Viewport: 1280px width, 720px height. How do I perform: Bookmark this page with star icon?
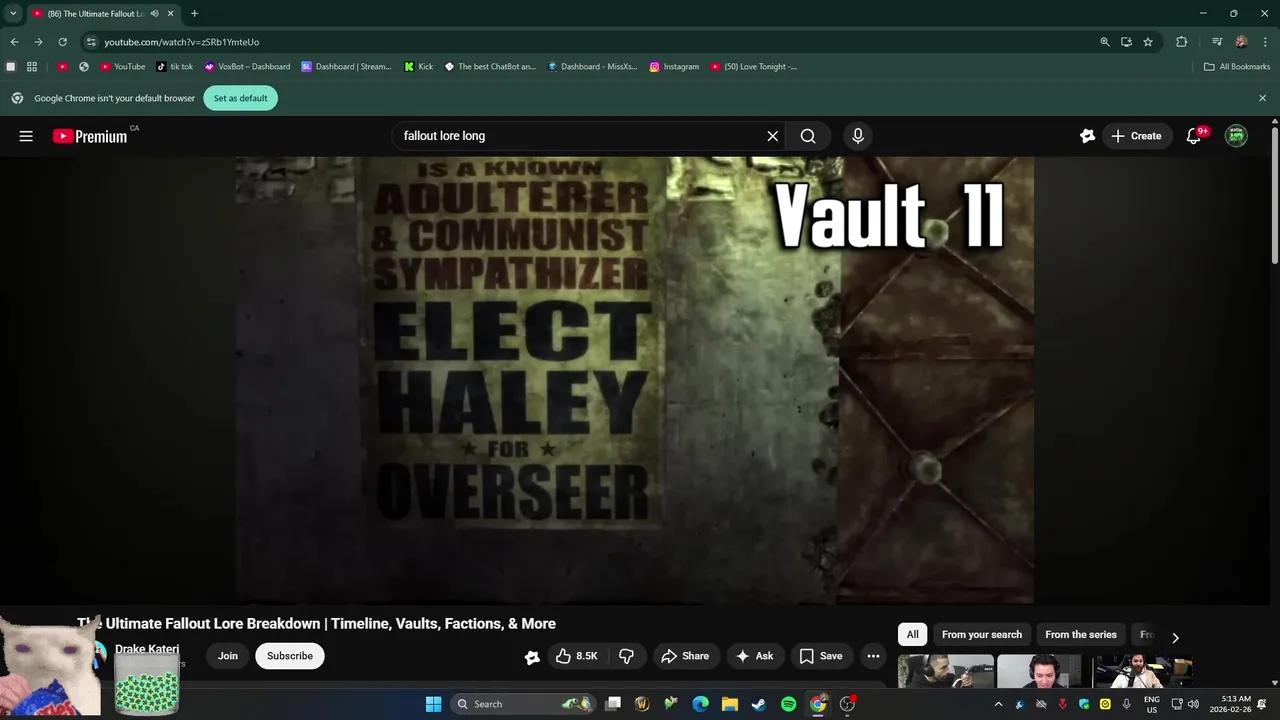tap(1148, 42)
